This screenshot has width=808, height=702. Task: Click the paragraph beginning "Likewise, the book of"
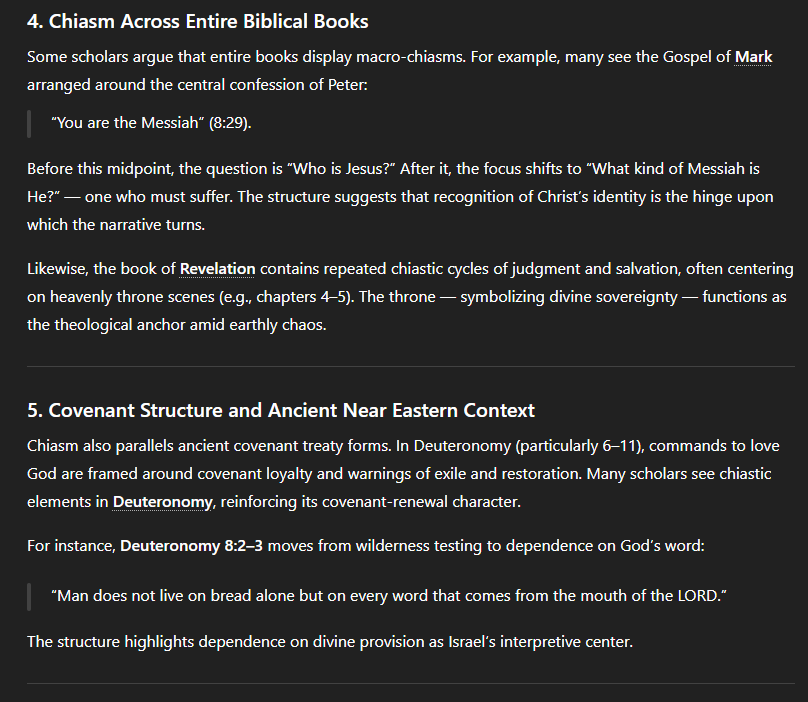tap(400, 297)
